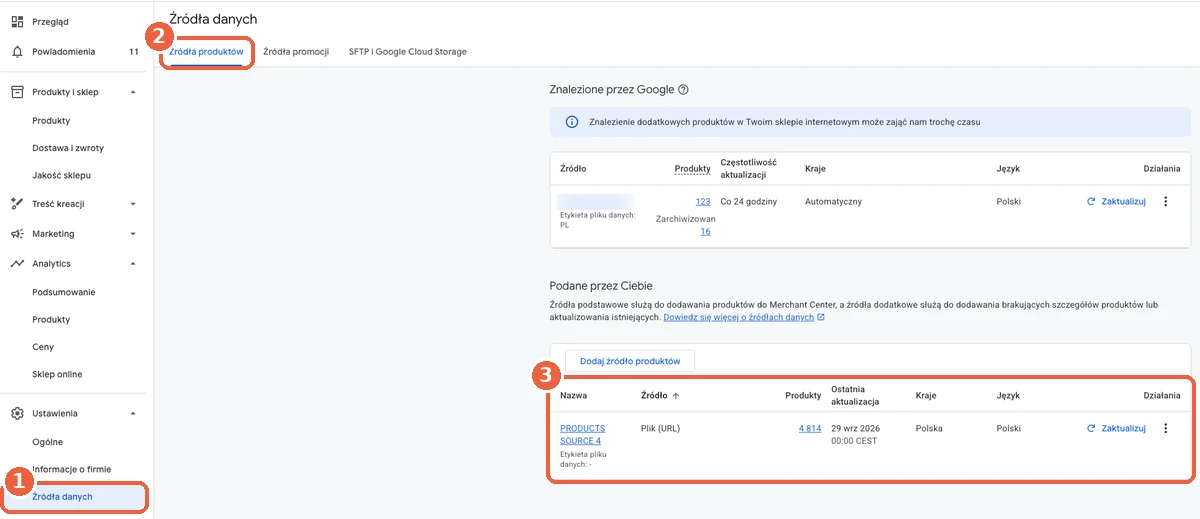Open three-dot menu for Google-found source
This screenshot has width=1200, height=519.
(x=1165, y=201)
